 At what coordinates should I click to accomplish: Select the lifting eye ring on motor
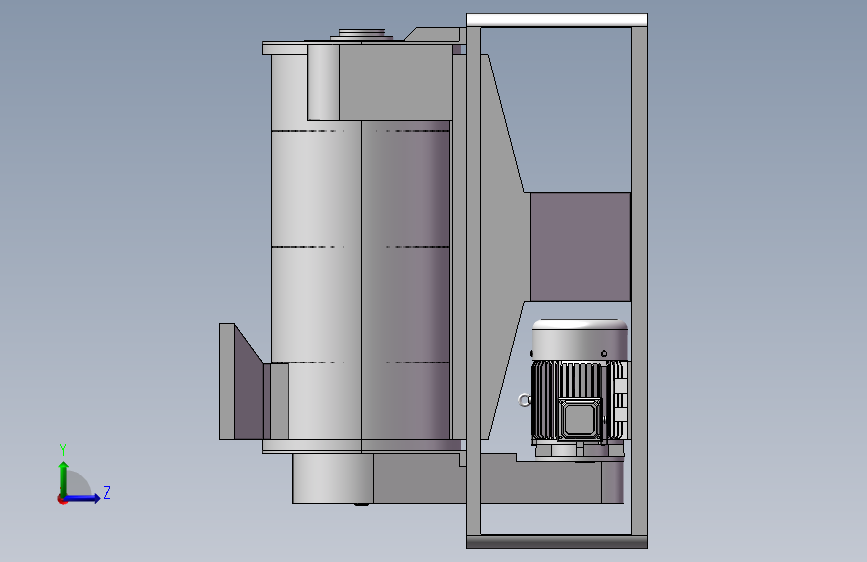[524, 400]
